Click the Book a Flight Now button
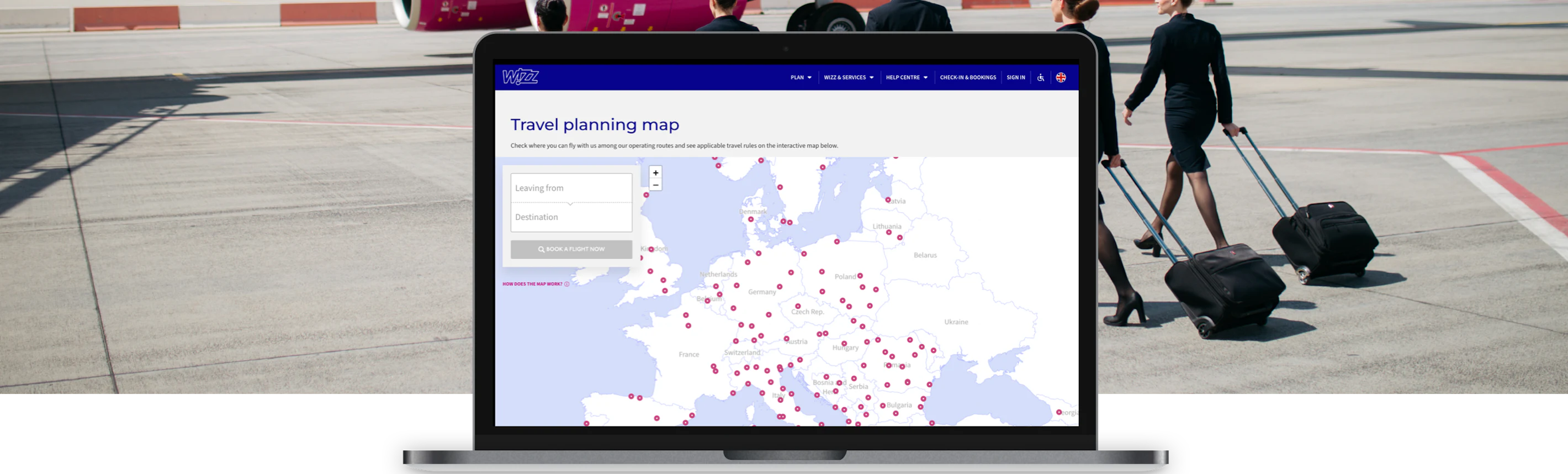 point(571,249)
